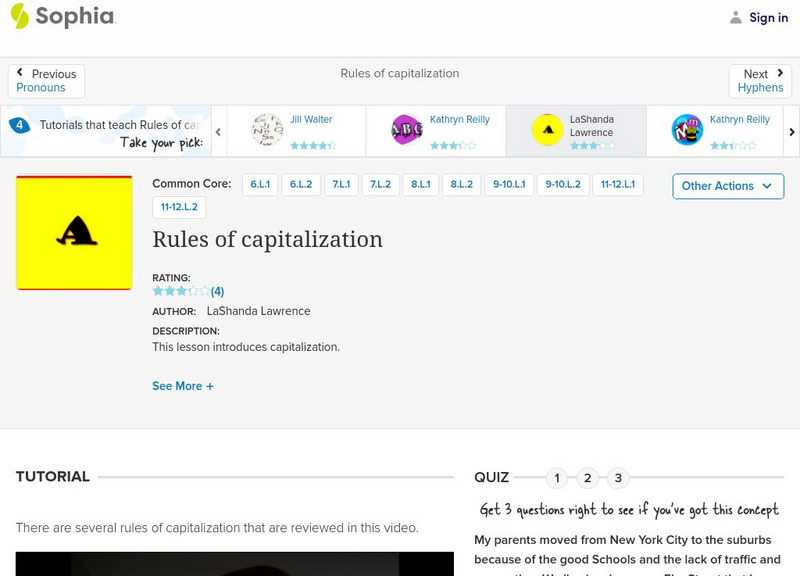Open the Other Actions dropdown
Image resolution: width=800 pixels, height=576 pixels.
[727, 186]
